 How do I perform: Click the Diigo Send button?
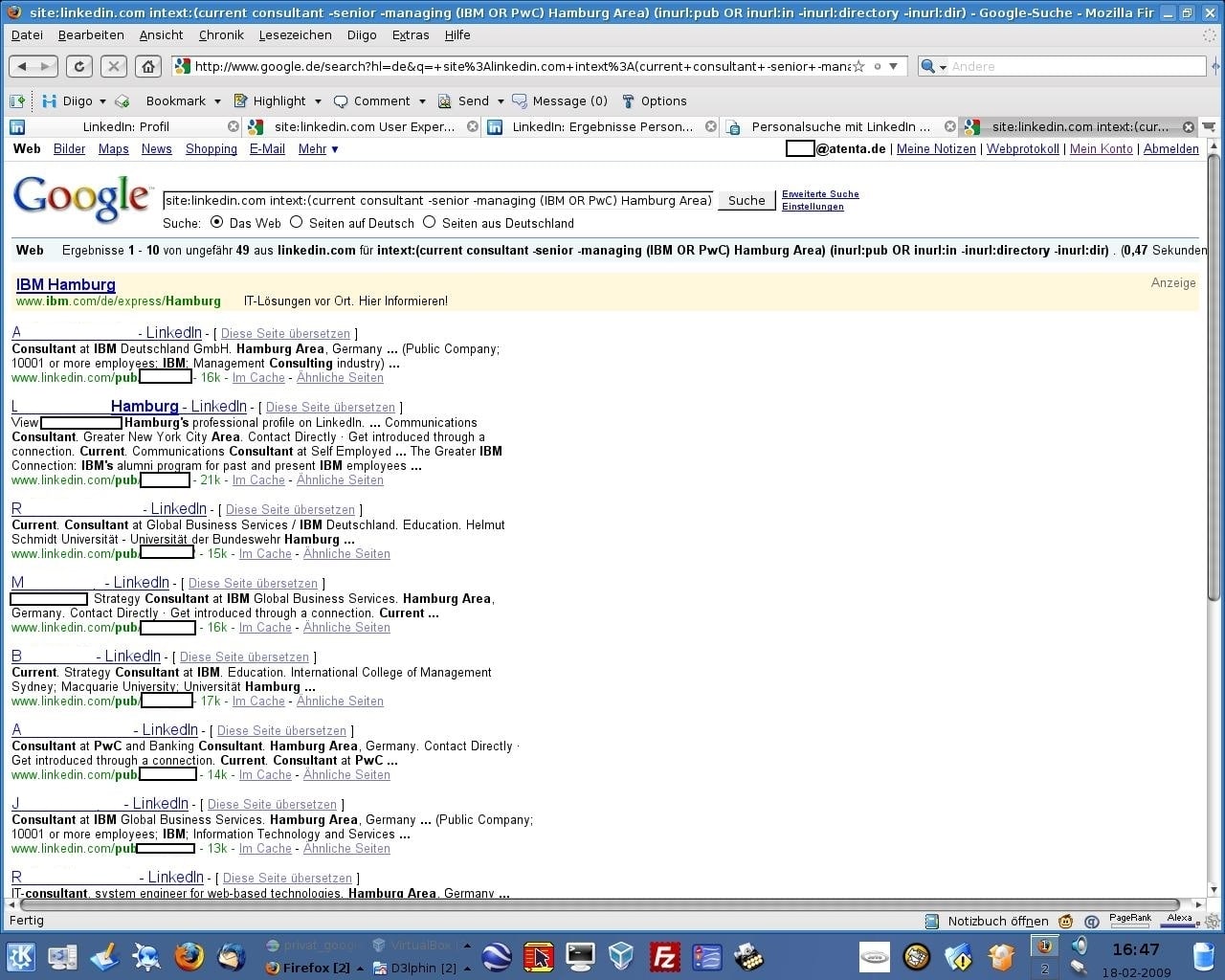click(x=464, y=100)
